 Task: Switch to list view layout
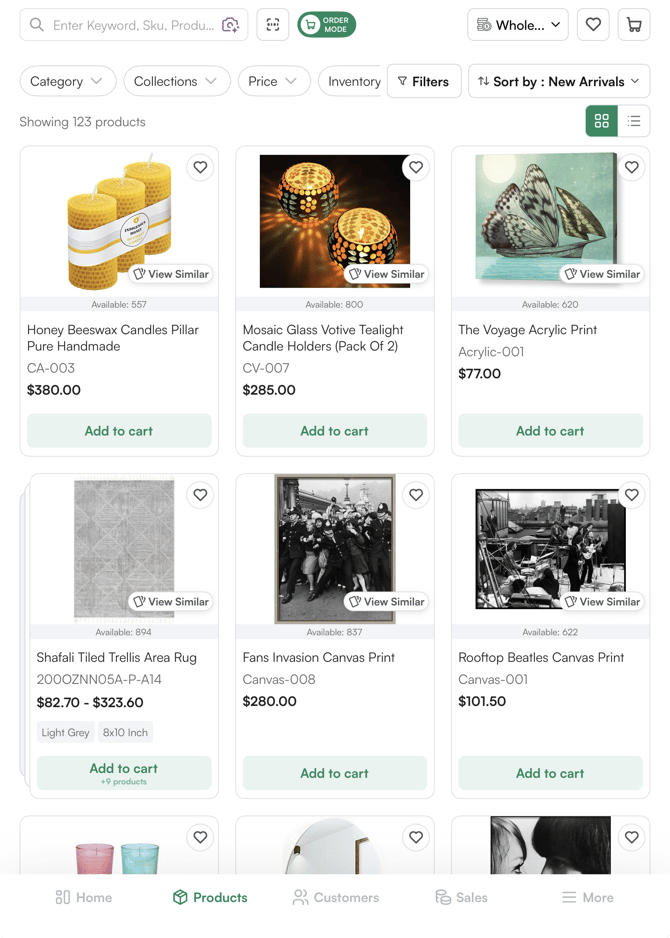pos(634,121)
